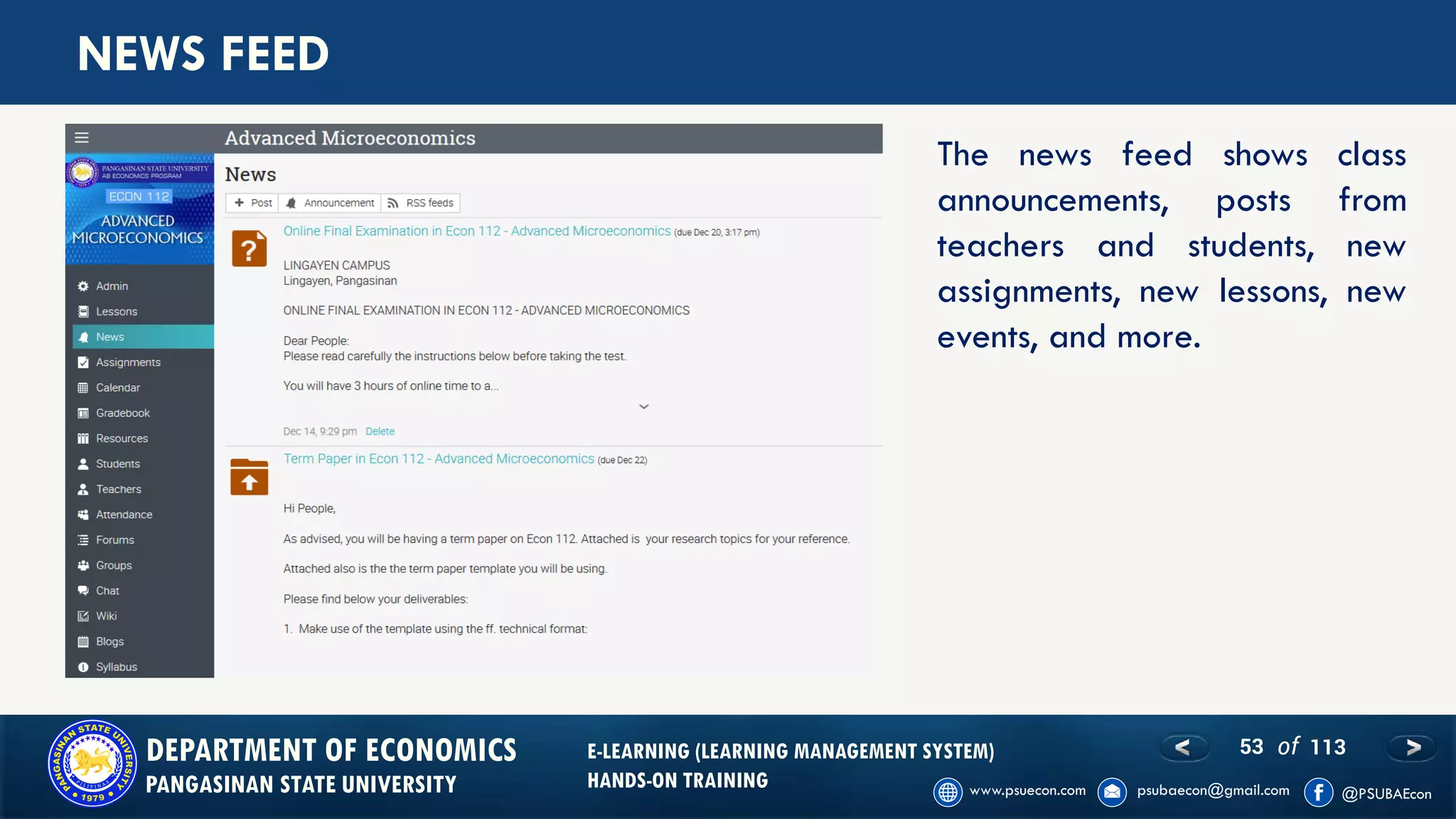This screenshot has width=1456, height=819.
Task: Click the Attendance icon
Action: pos(83,515)
